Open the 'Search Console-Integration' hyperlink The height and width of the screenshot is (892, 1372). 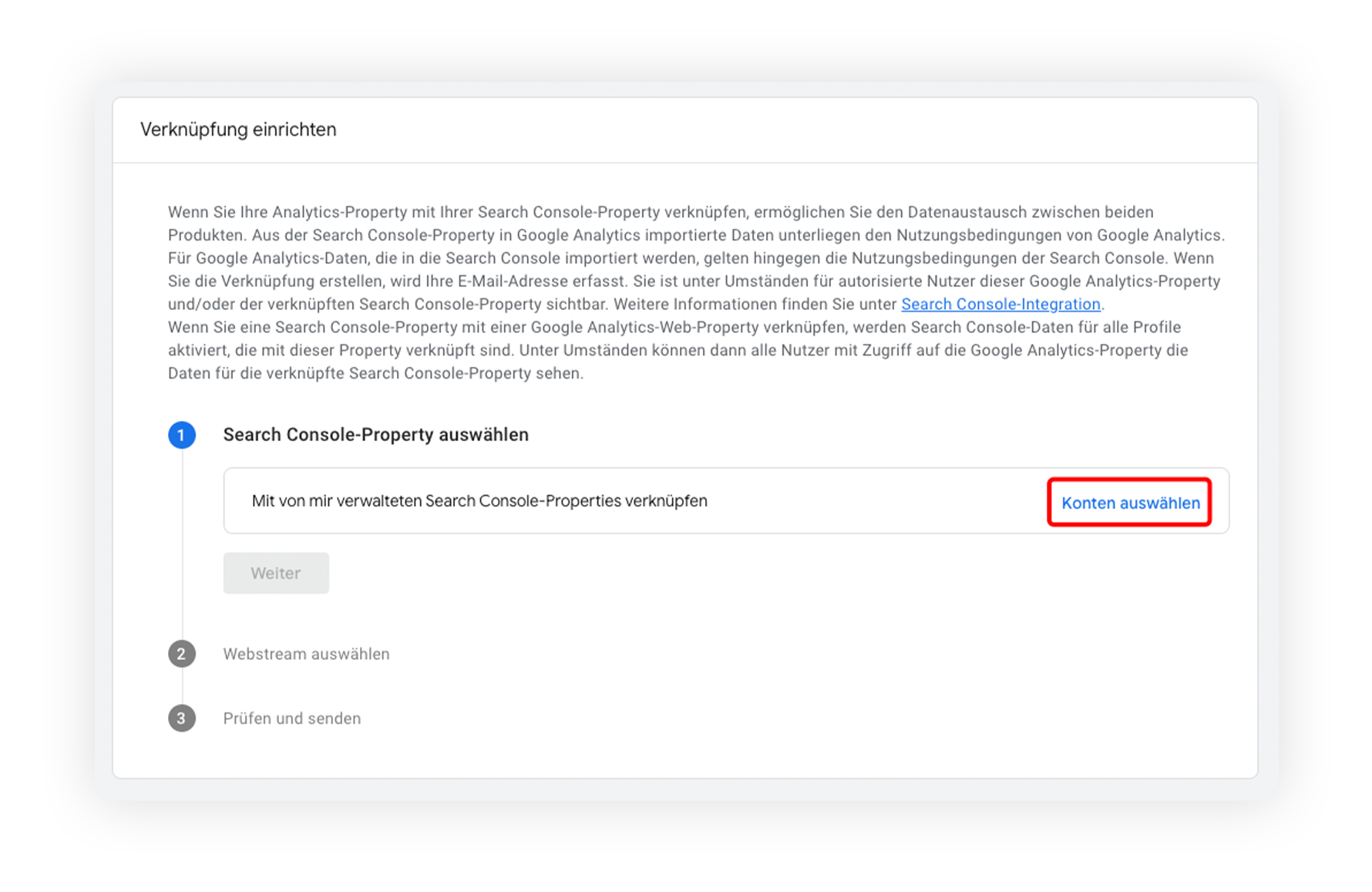click(x=1000, y=304)
